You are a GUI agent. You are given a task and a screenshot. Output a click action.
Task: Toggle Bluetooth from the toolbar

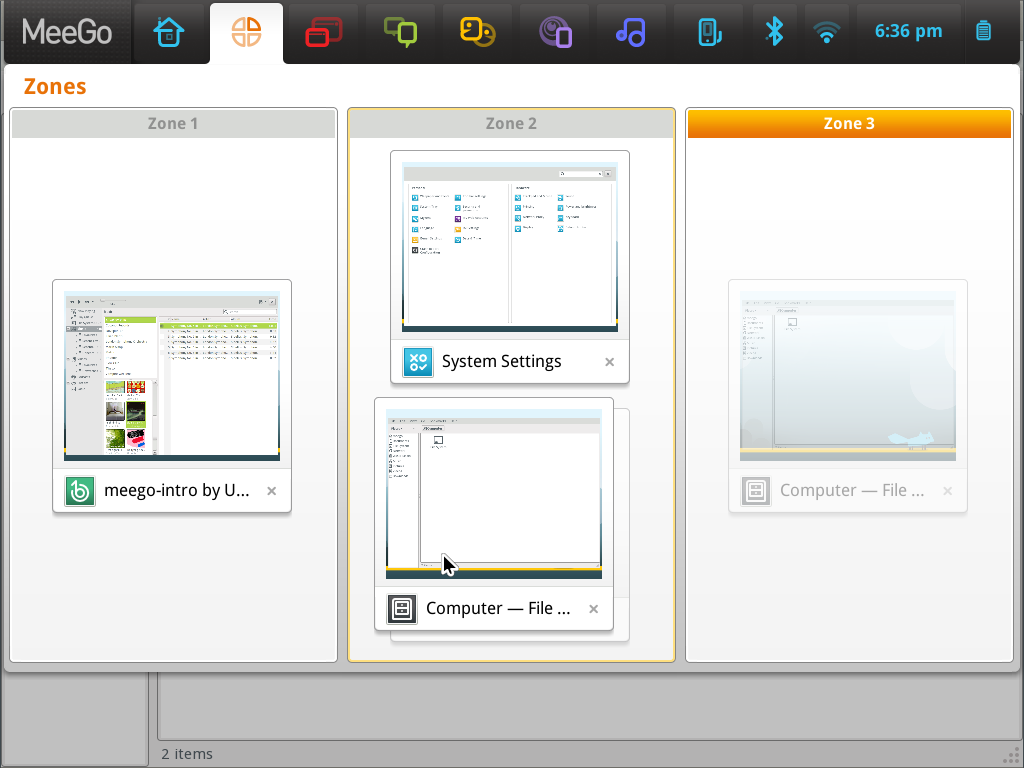(775, 31)
